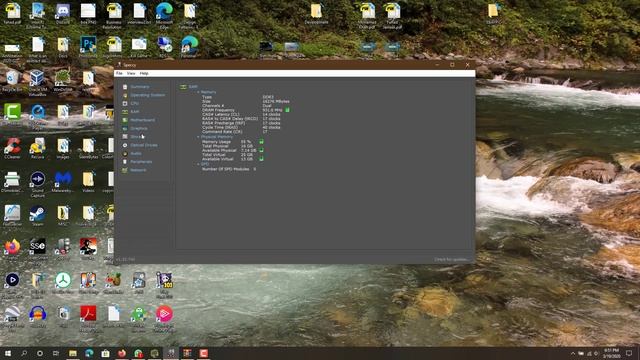Select the Discord desktop shortcut

tap(63, 13)
